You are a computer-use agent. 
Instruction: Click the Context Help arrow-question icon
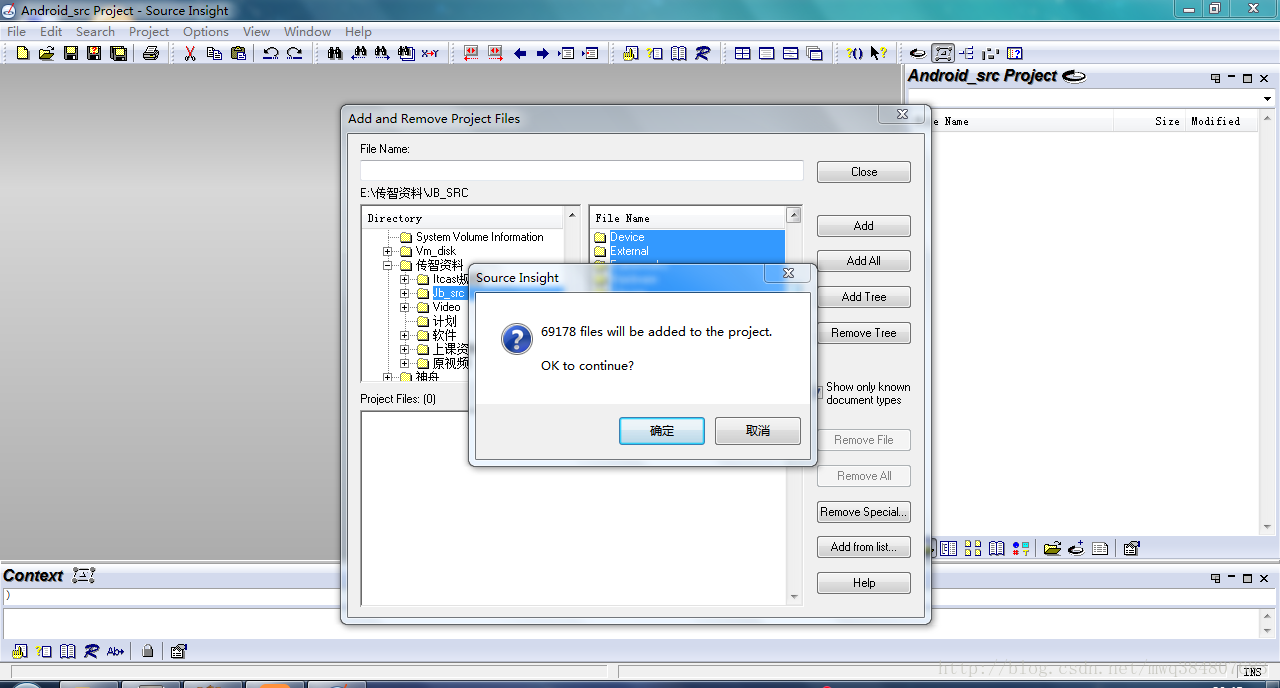(x=878, y=53)
